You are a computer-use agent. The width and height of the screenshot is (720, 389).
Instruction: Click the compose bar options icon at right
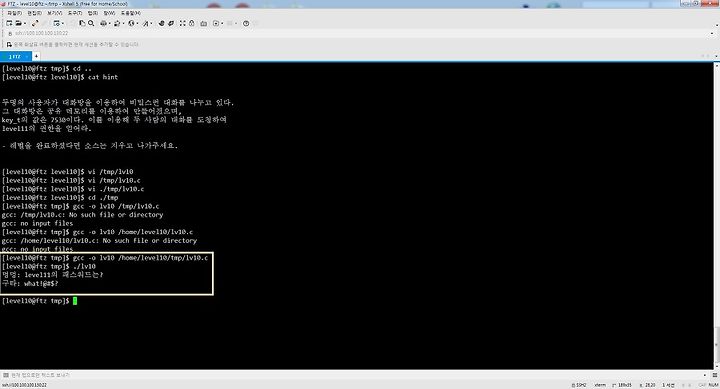click(715, 375)
